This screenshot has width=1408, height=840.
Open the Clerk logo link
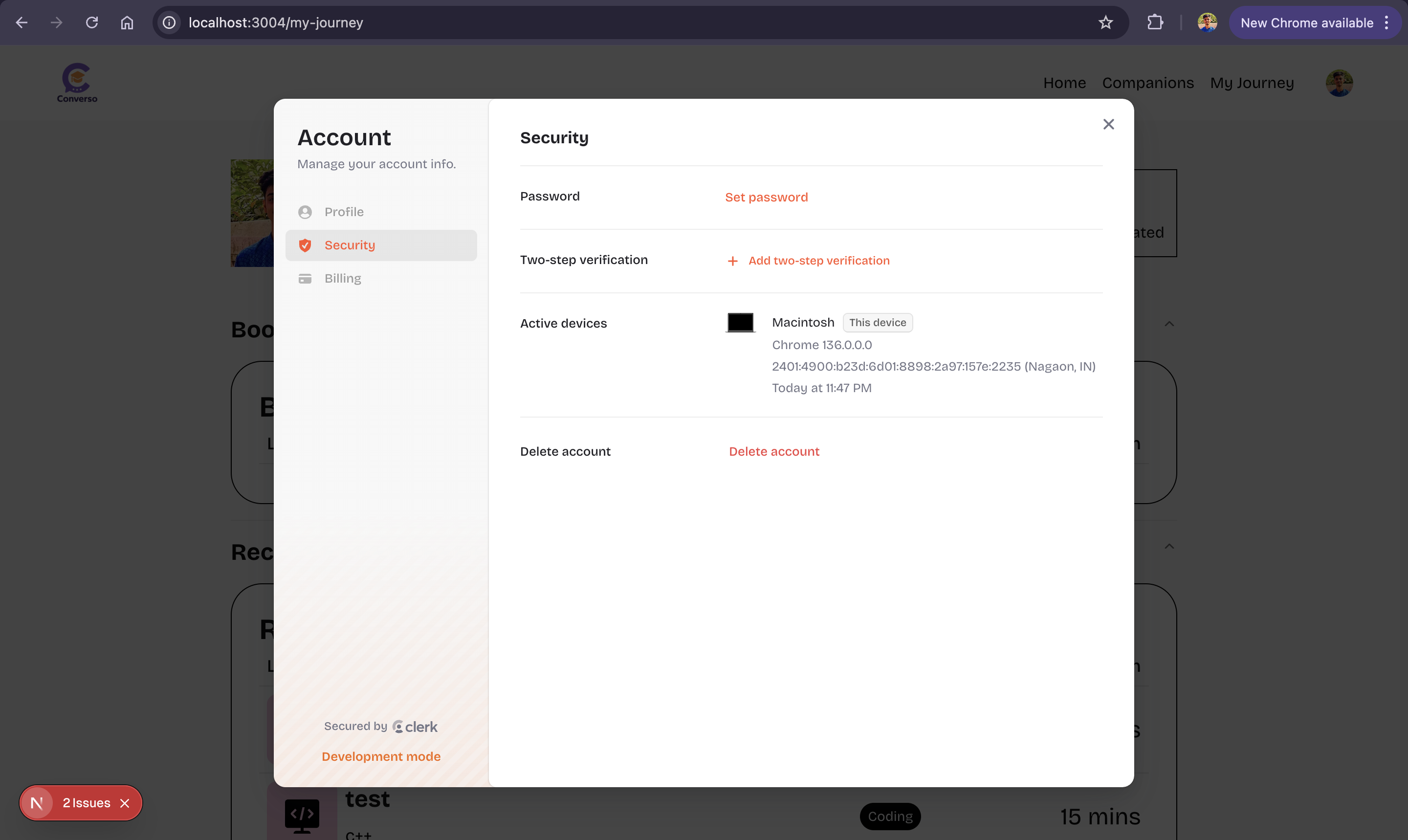click(415, 727)
